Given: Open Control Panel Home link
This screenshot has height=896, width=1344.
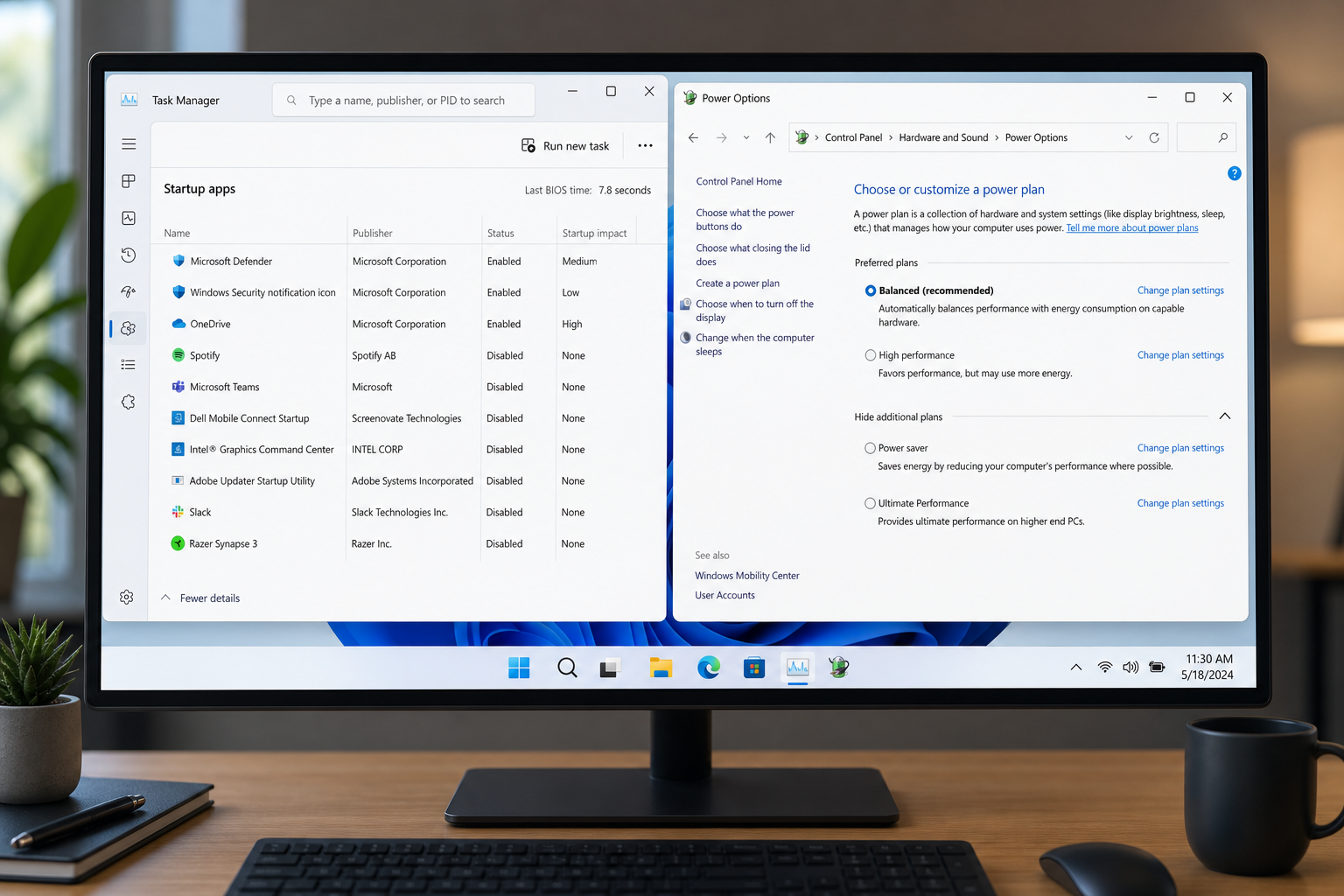Looking at the screenshot, I should click(739, 181).
